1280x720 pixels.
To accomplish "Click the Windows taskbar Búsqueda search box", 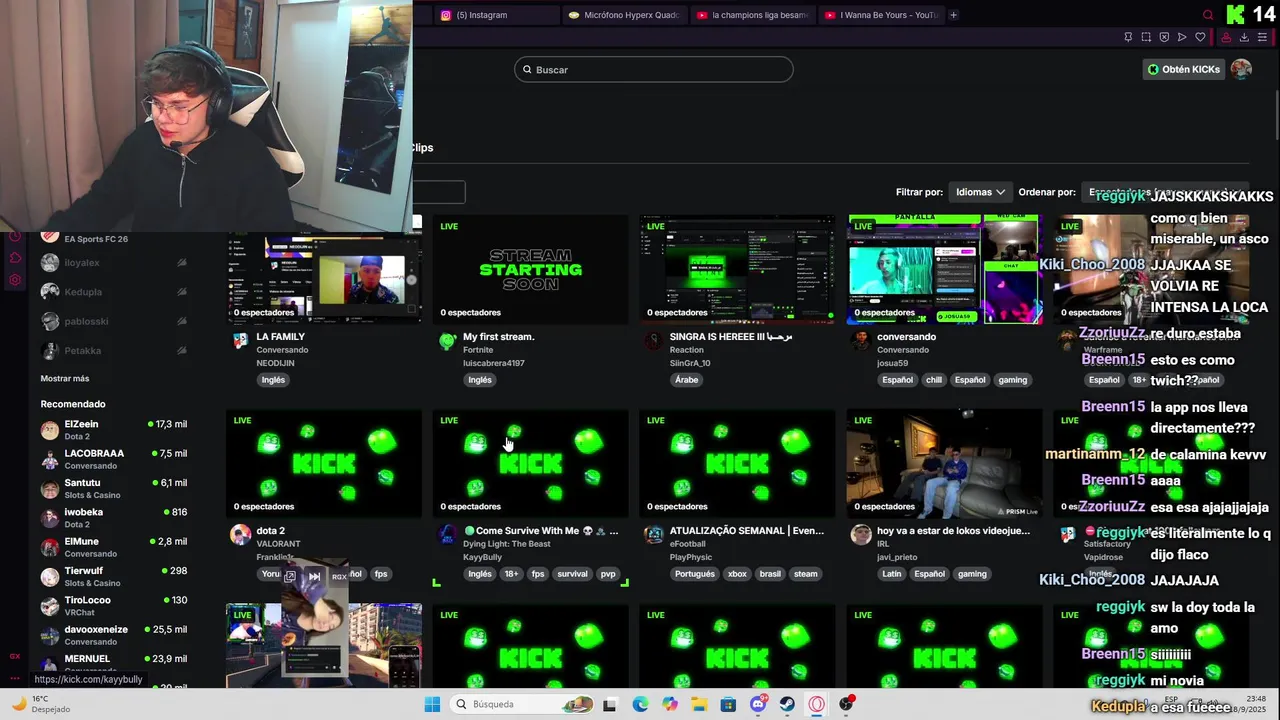I will coord(520,704).
